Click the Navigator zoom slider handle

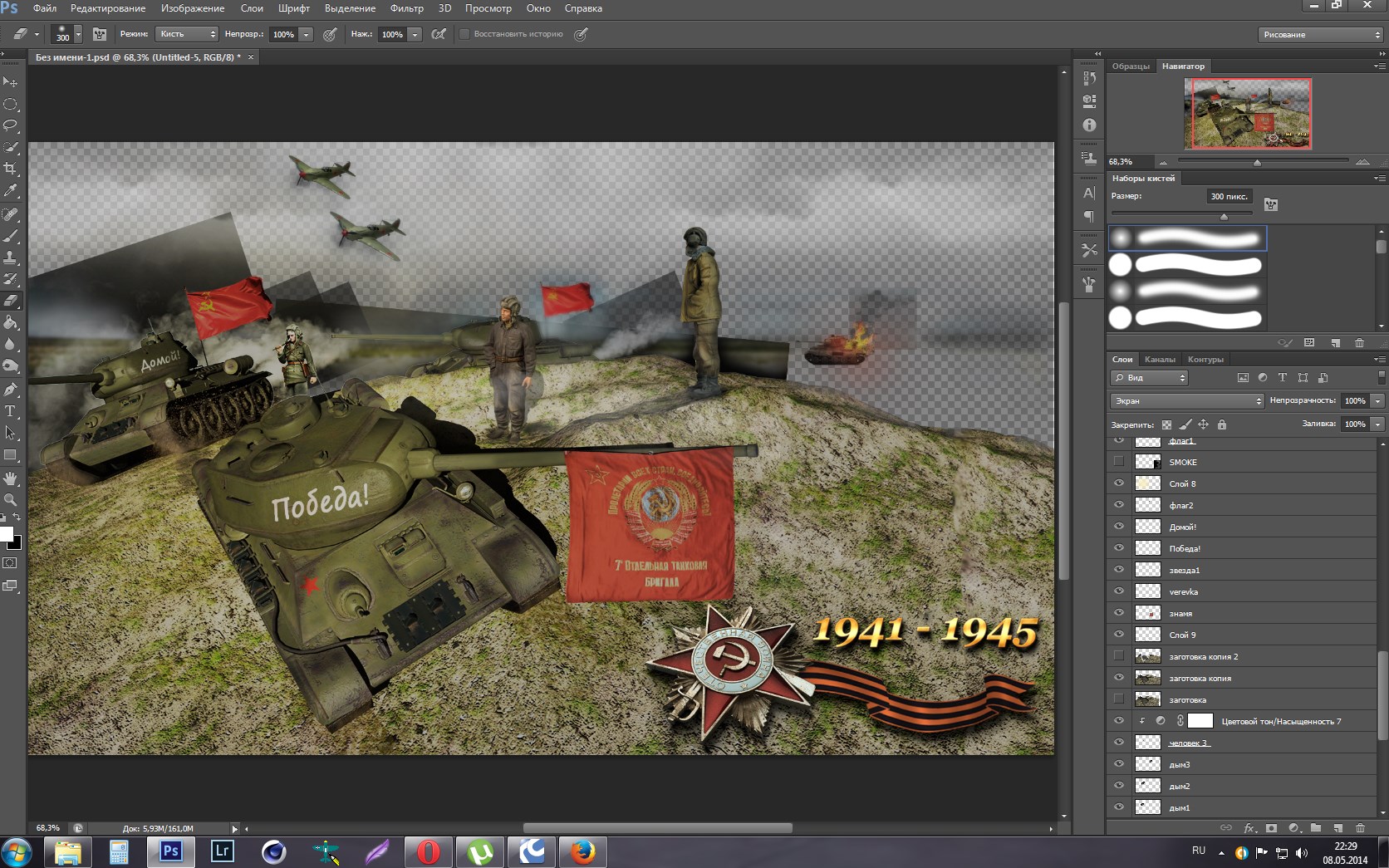tap(1257, 163)
